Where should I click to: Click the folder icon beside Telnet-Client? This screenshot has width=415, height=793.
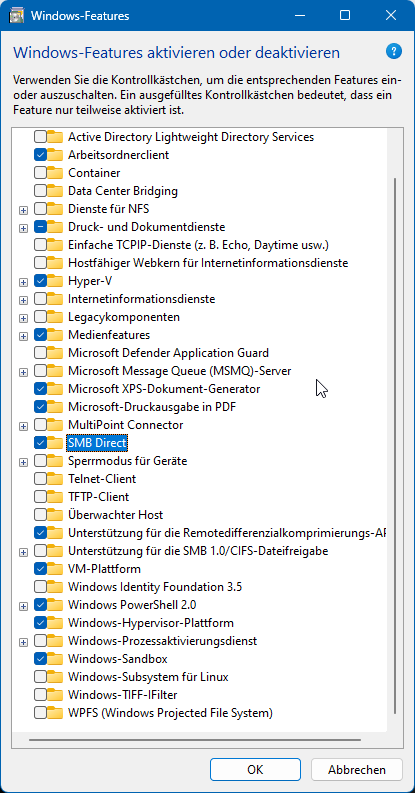[x=55, y=479]
